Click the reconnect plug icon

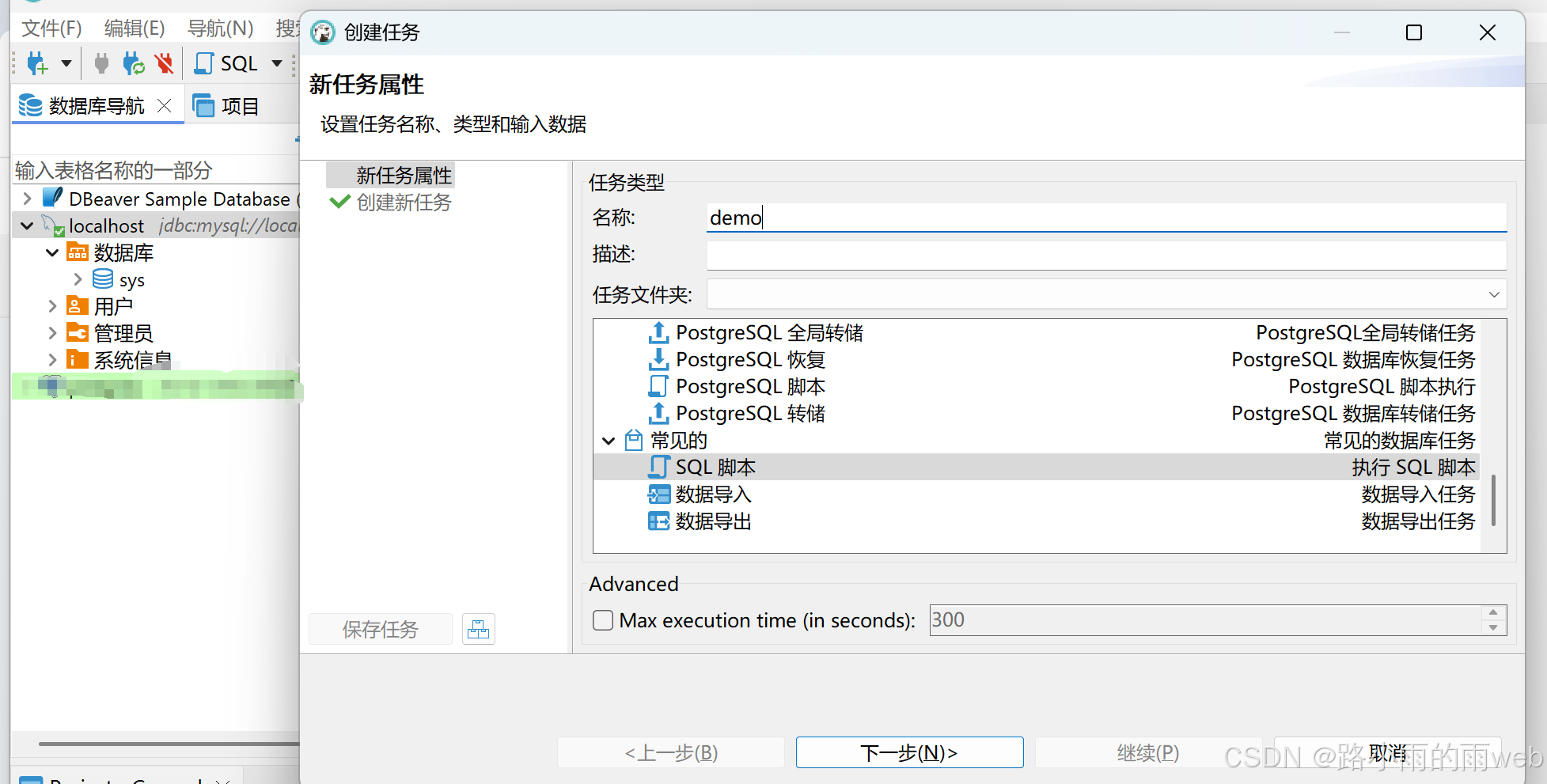(134, 63)
